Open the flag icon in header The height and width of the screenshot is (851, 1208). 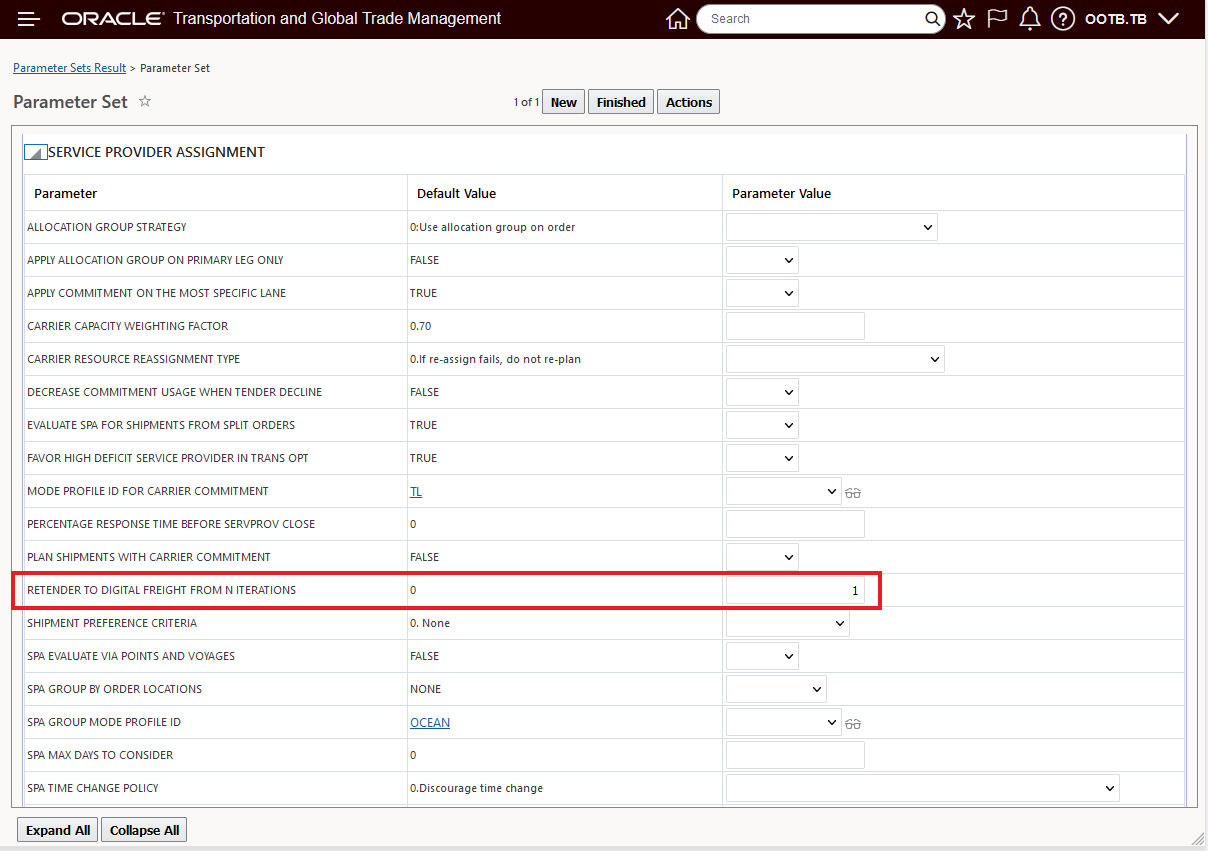pos(997,19)
